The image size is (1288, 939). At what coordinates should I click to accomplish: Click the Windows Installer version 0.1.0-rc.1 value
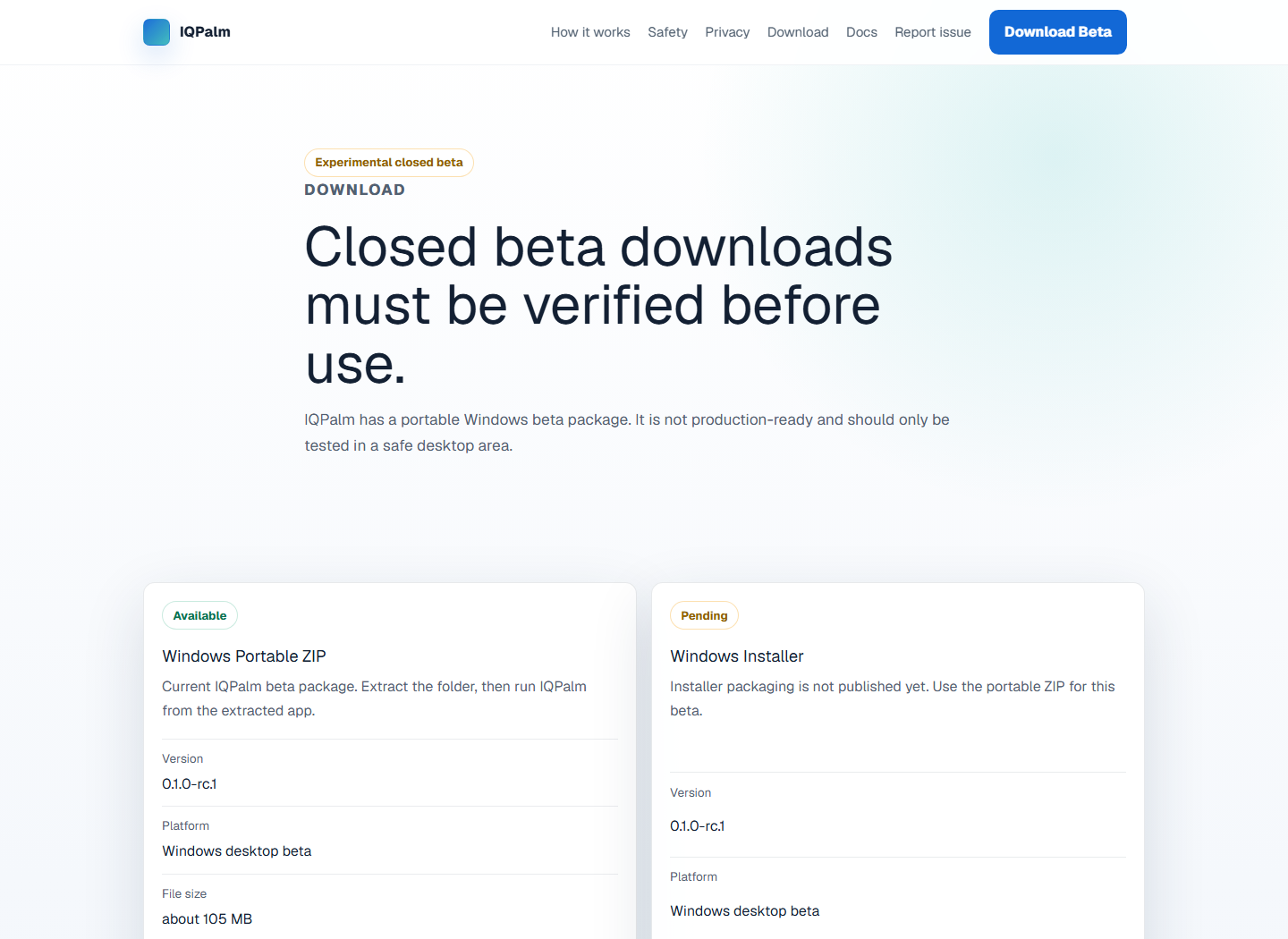coord(698,825)
